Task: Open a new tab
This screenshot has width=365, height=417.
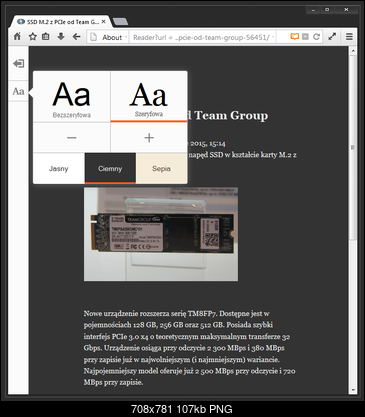Action: [120, 22]
